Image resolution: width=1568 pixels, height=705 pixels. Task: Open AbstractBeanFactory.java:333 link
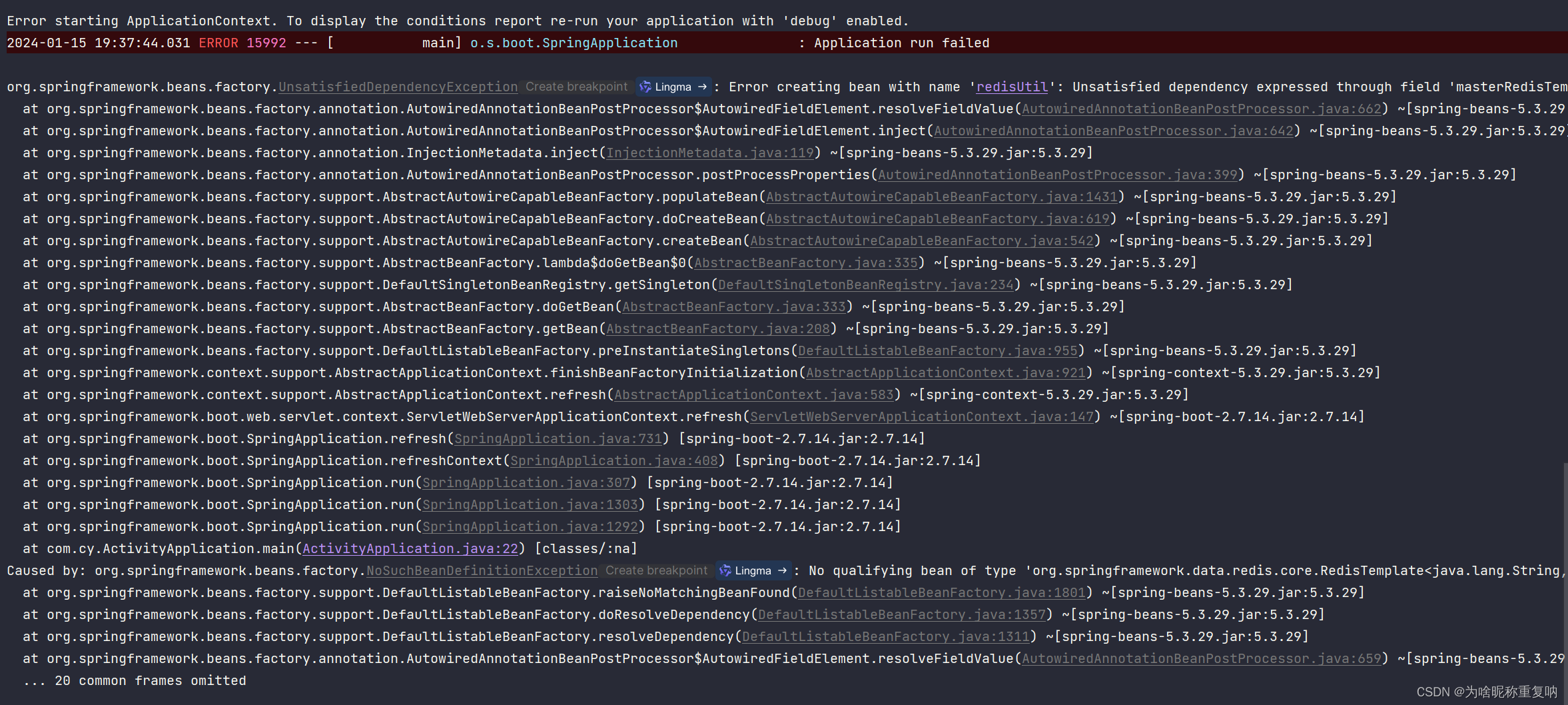pos(734,307)
